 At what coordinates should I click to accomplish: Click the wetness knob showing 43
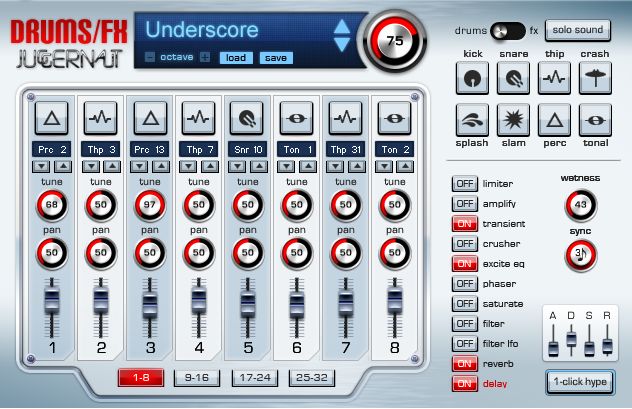click(580, 204)
